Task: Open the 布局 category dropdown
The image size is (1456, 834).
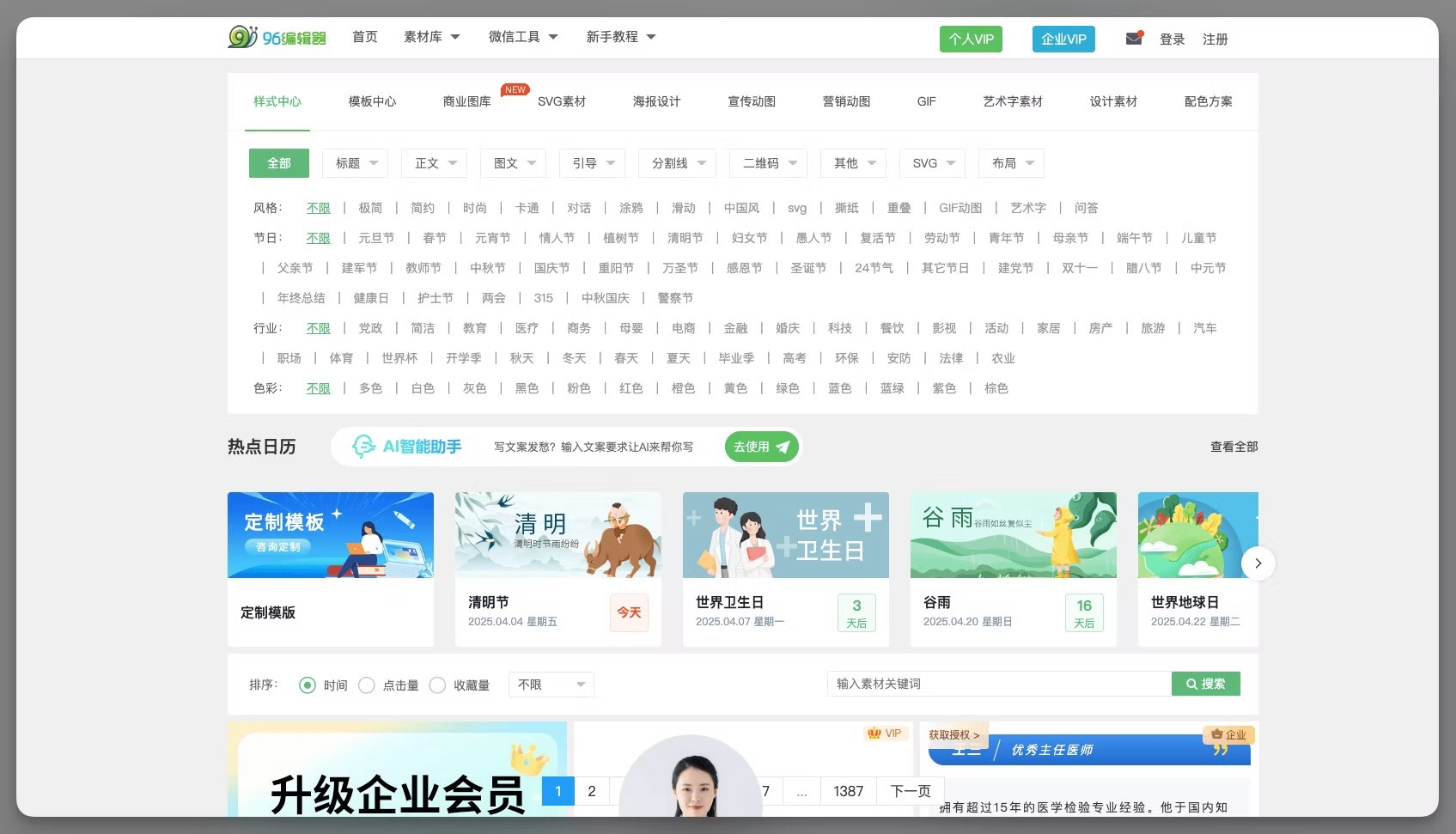Action: (1012, 163)
